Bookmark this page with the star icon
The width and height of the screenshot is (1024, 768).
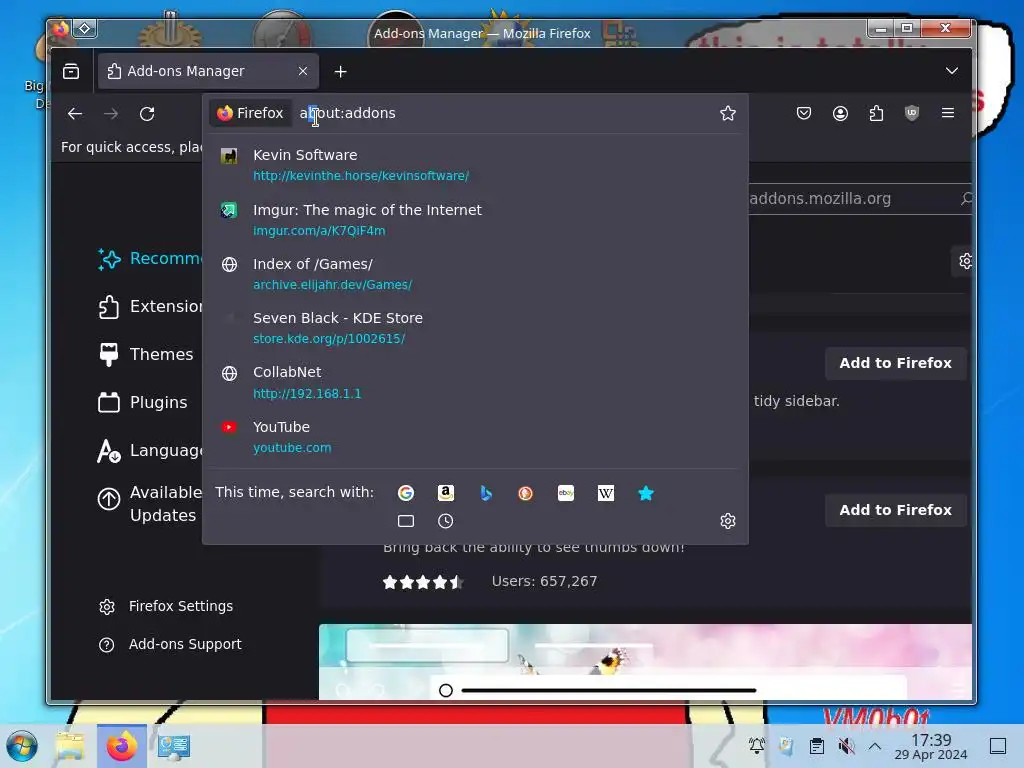pyautogui.click(x=728, y=113)
